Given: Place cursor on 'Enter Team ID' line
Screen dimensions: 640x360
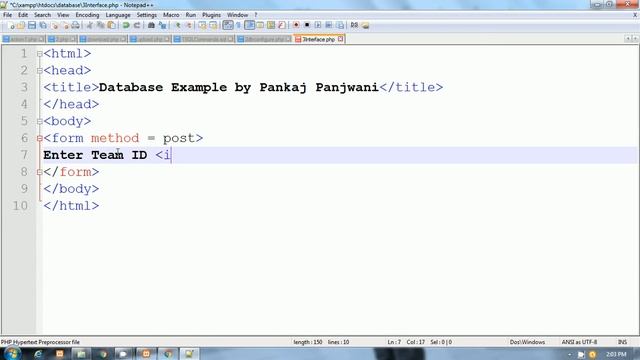Looking at the screenshot, I should 95,155.
